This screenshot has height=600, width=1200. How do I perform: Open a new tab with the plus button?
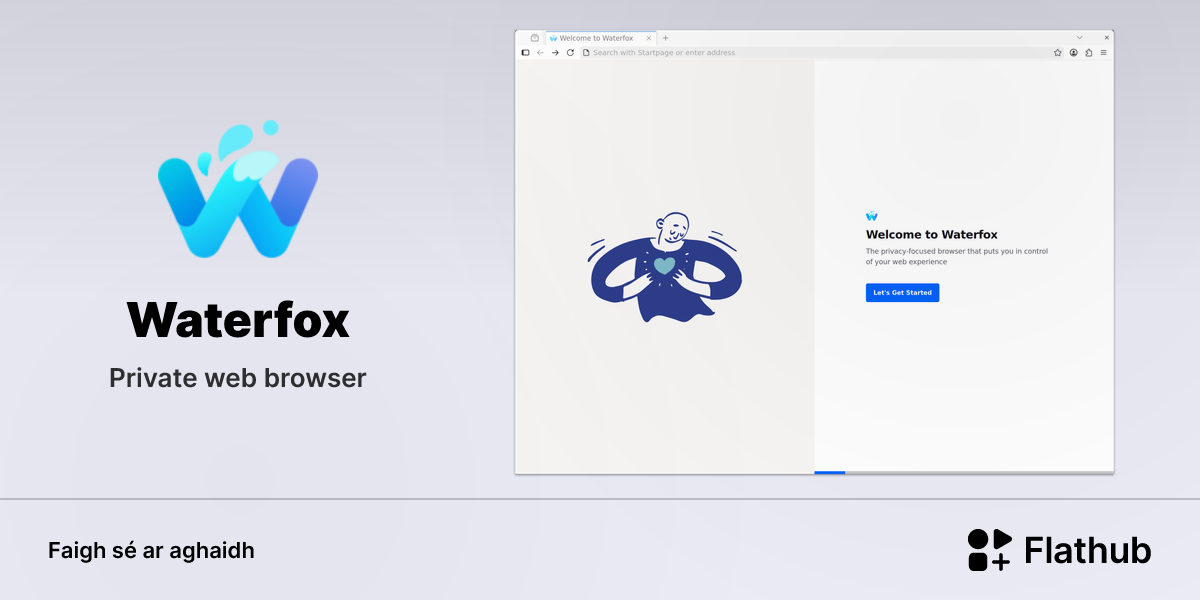click(666, 38)
